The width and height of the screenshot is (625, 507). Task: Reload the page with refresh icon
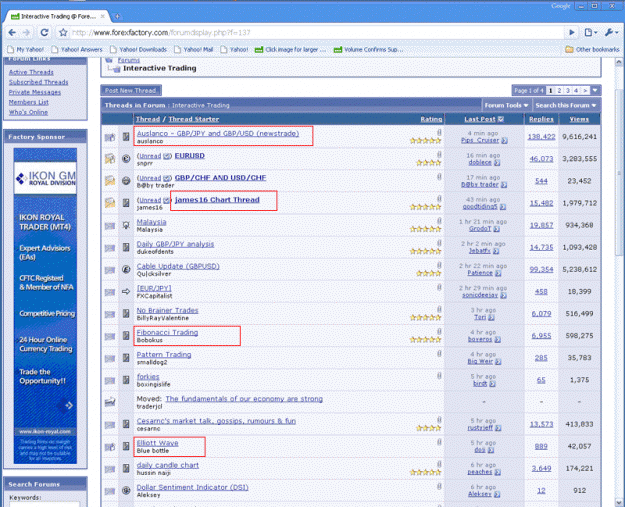[x=44, y=33]
